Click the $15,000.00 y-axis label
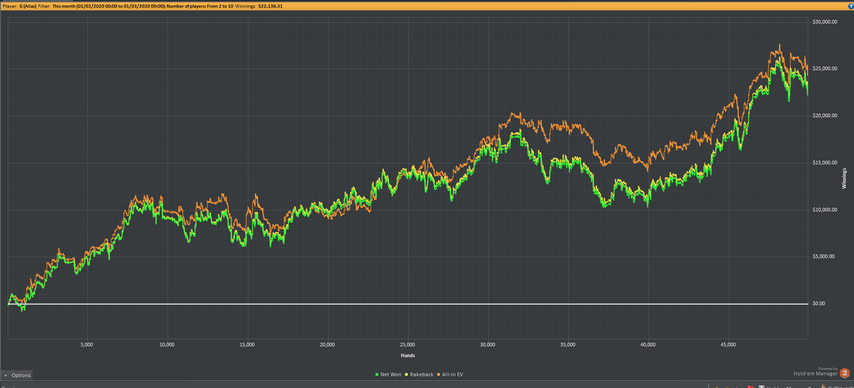Screen dimensions: 854x388 coord(824,163)
